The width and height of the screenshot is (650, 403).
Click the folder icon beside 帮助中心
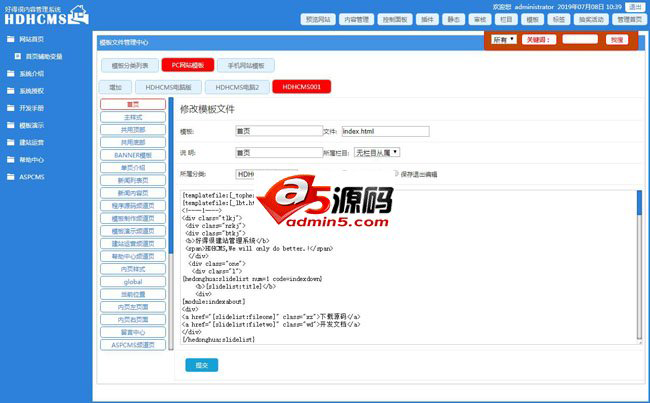coord(10,160)
